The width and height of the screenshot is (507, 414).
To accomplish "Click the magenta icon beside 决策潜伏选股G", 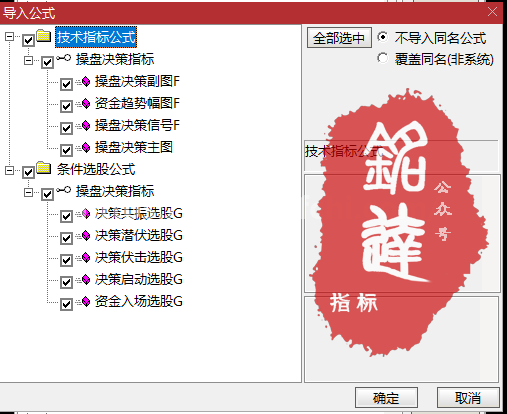I will [x=86, y=235].
